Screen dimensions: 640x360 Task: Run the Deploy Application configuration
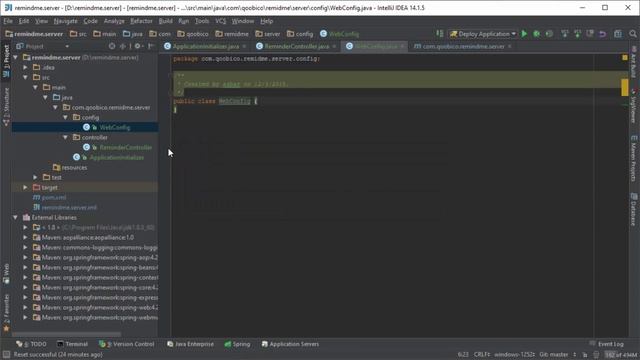[524, 34]
